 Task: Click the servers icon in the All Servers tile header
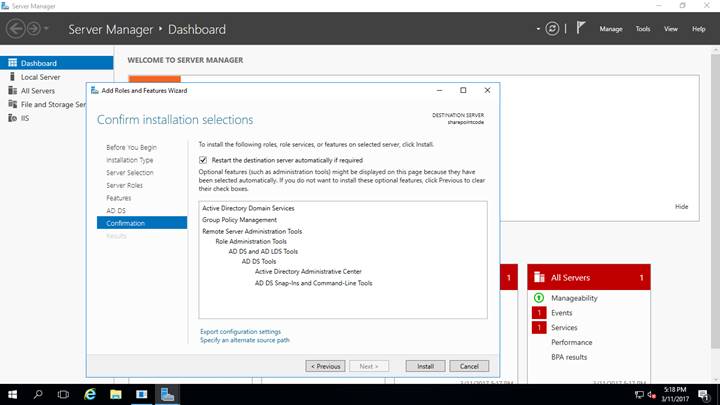(x=539, y=277)
